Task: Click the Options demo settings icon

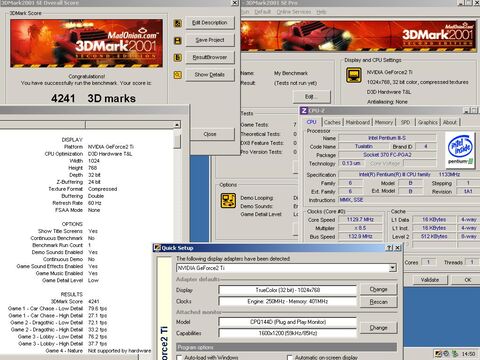Action: click(228, 201)
